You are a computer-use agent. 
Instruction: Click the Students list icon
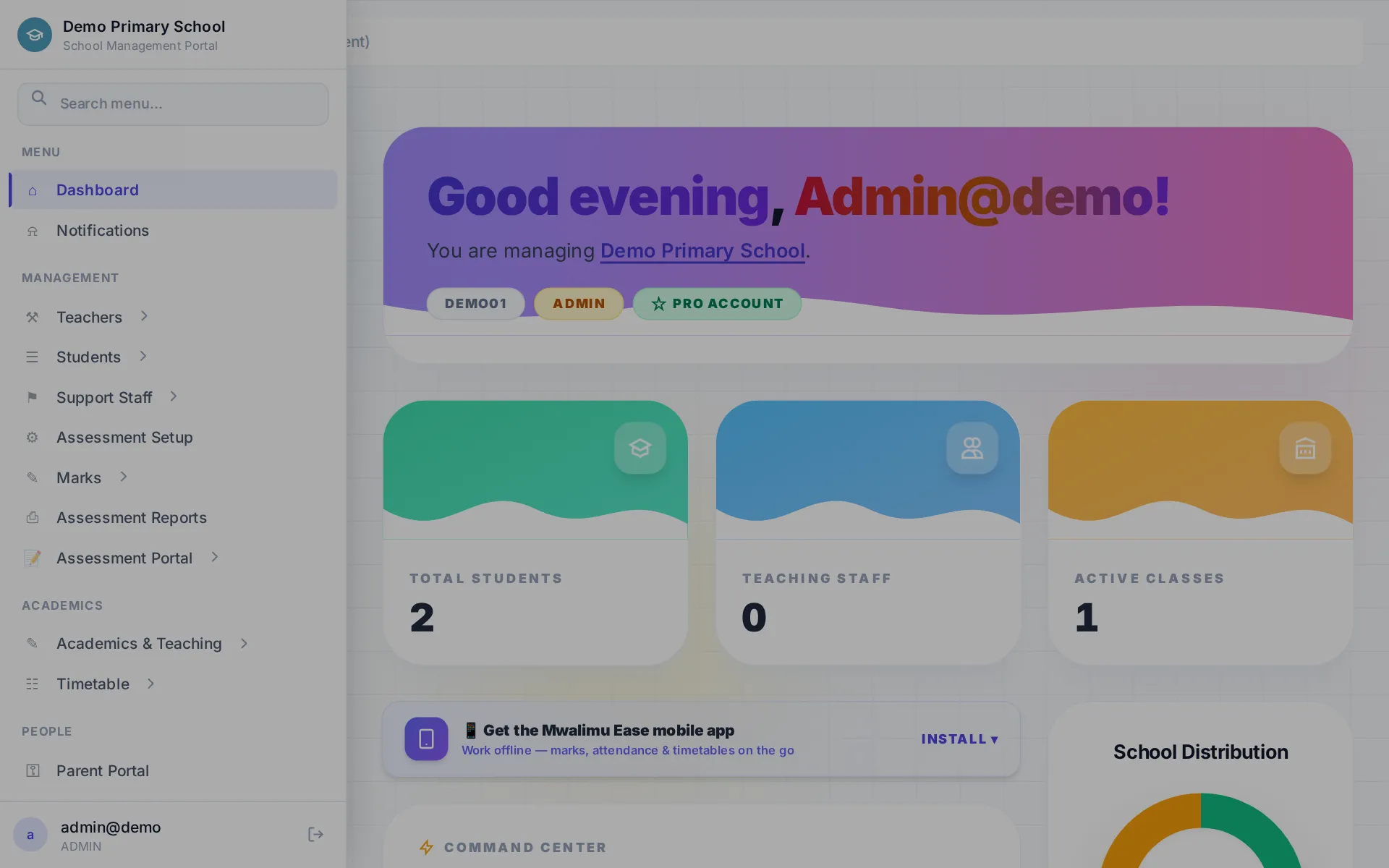pos(32,357)
